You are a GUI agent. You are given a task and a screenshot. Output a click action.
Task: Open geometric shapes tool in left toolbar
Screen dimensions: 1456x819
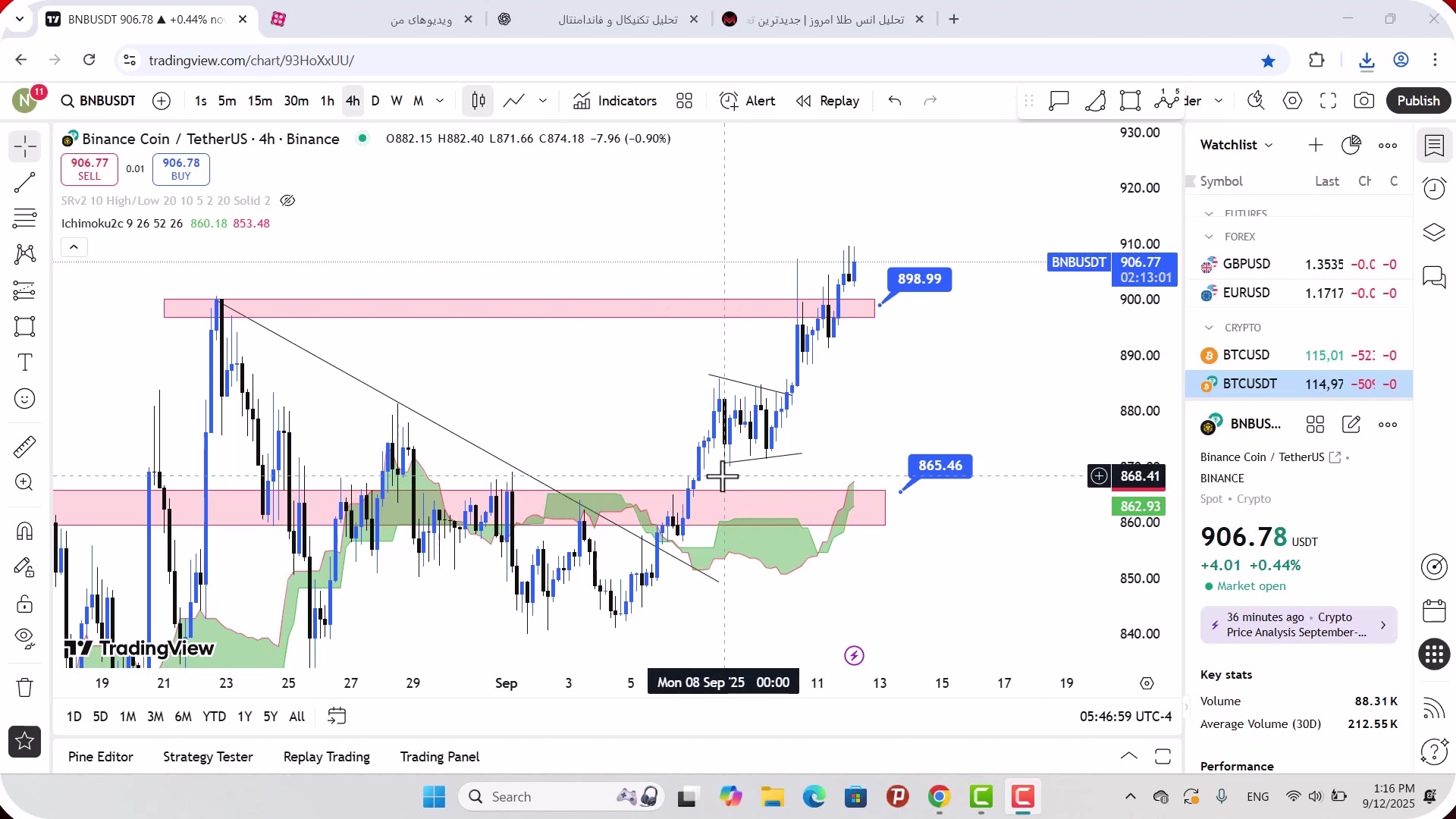(24, 326)
